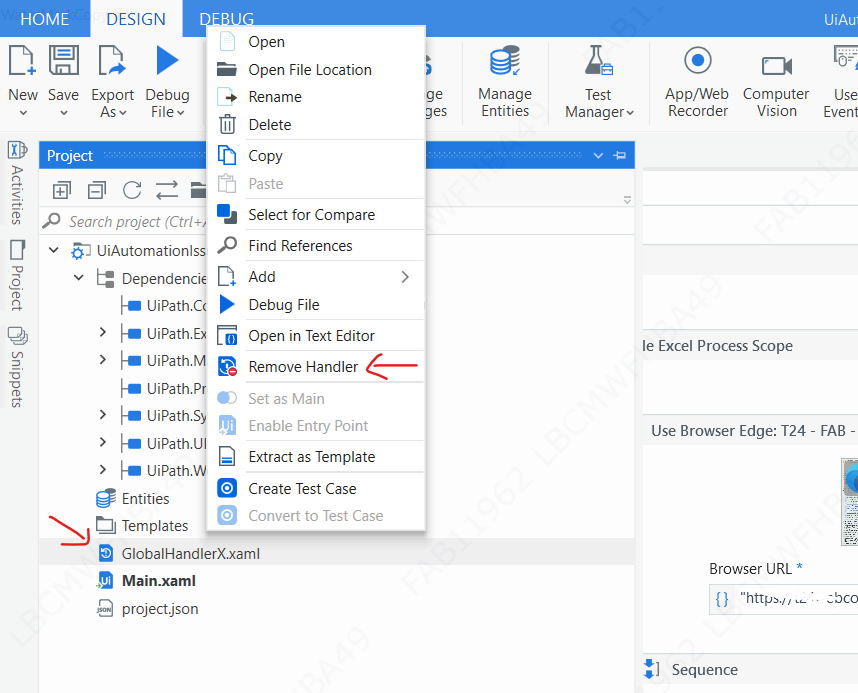Select the Templates folder
858x693 pixels.
tap(155, 526)
